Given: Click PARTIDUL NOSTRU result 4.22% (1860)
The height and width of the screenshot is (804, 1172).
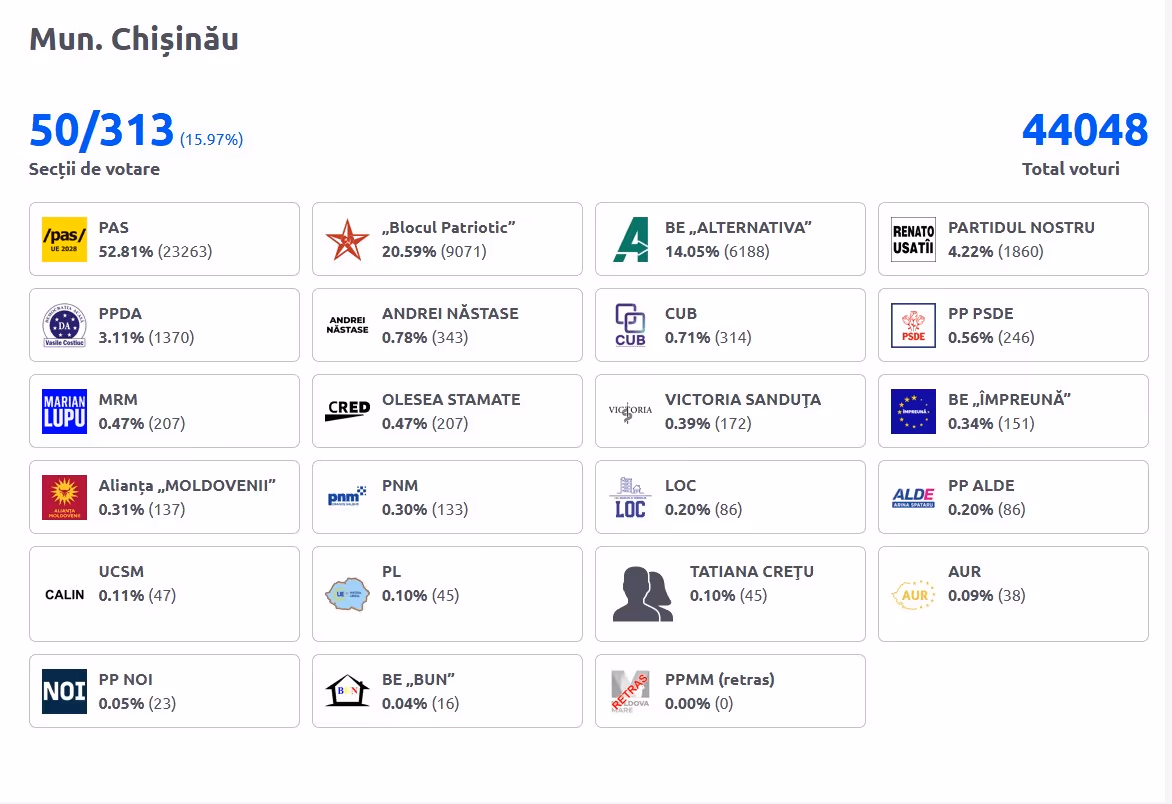Looking at the screenshot, I should pyautogui.click(x=996, y=252).
